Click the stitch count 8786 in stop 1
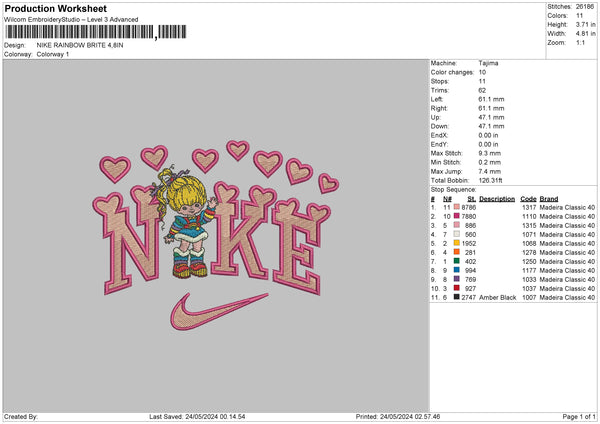Image resolution: width=600 pixels, height=424 pixels. [468, 207]
